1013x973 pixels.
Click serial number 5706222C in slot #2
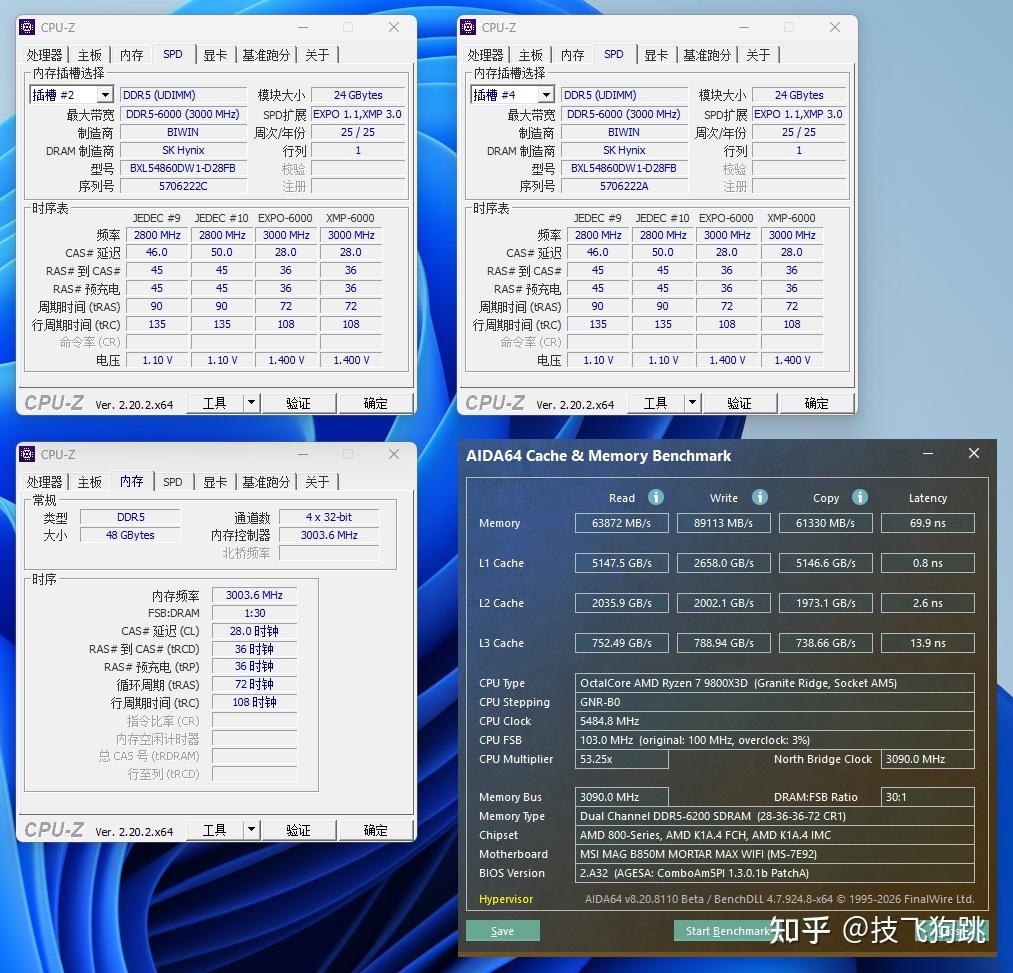point(183,186)
